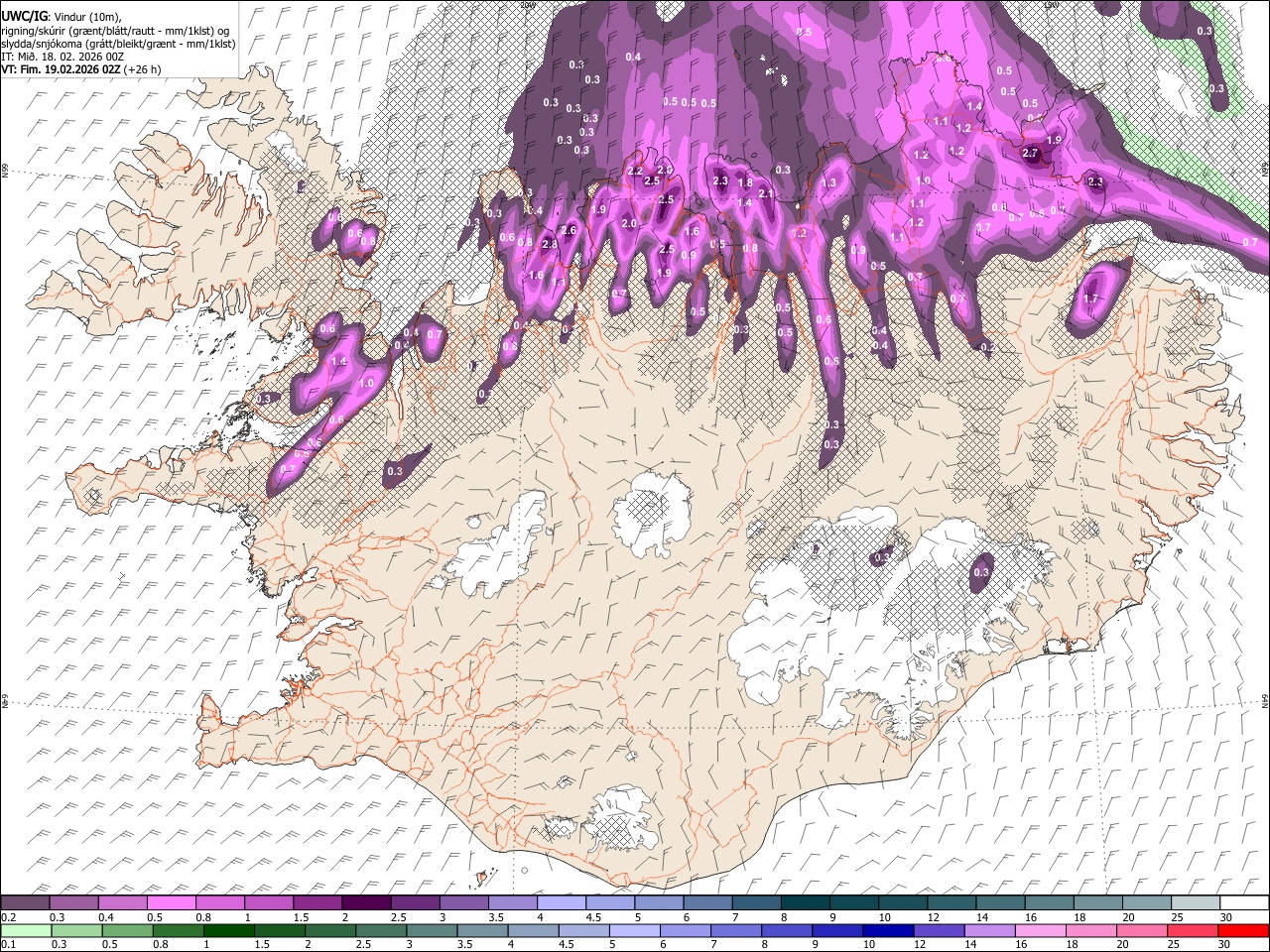
Task: Click the 1.7 precipitation value on the map
Action: [1091, 298]
